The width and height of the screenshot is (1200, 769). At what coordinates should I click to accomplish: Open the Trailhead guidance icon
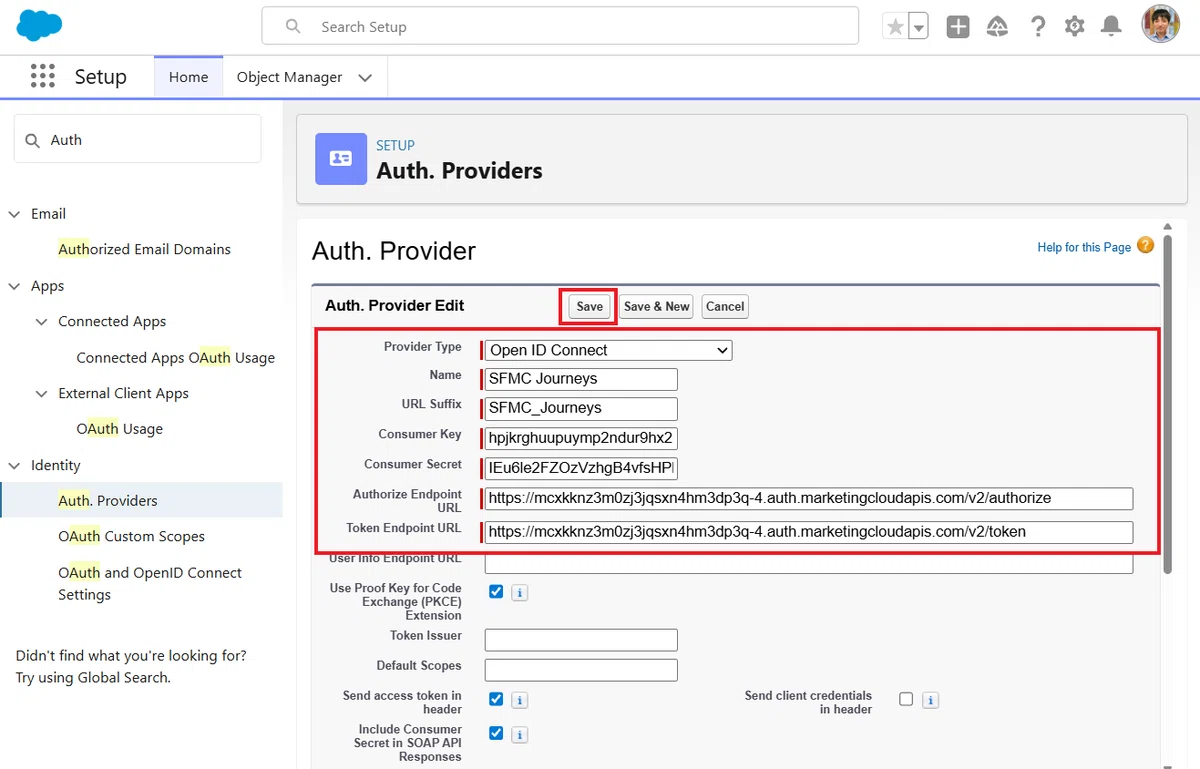997,27
